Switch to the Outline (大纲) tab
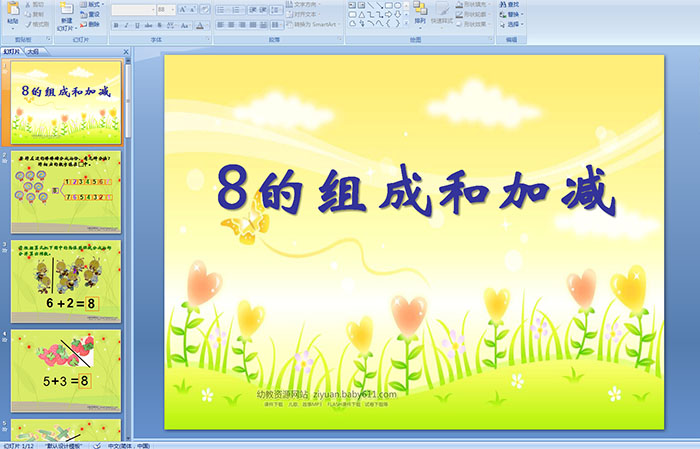Screen dimensions: 700x449 pos(34,51)
